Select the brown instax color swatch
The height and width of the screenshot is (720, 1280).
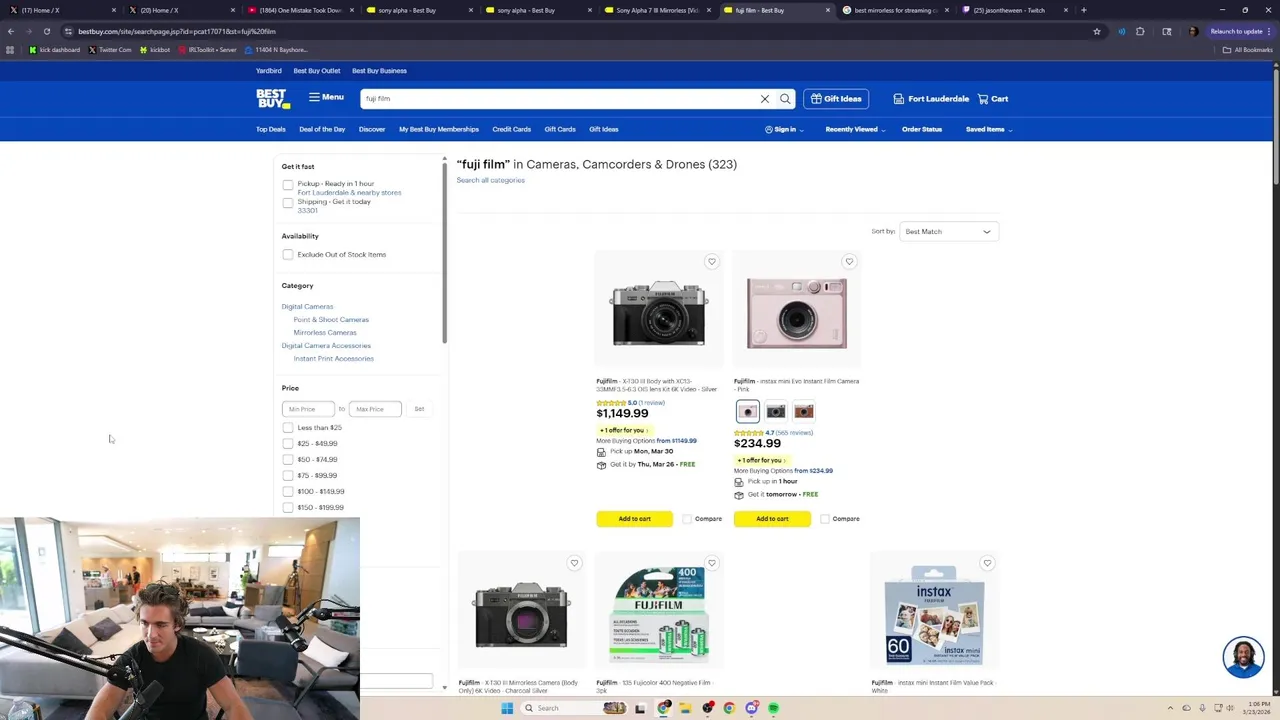(804, 411)
